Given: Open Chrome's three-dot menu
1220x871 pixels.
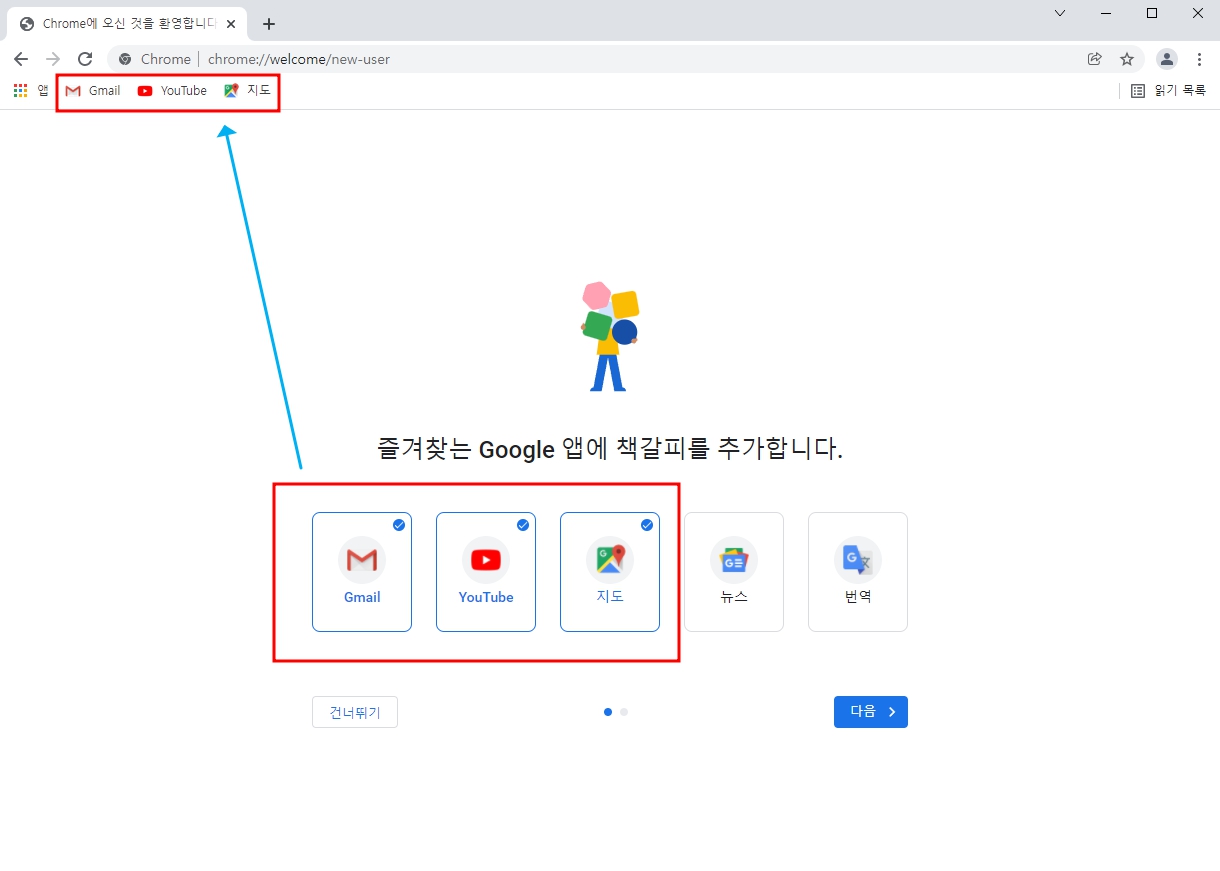Looking at the screenshot, I should (x=1199, y=59).
